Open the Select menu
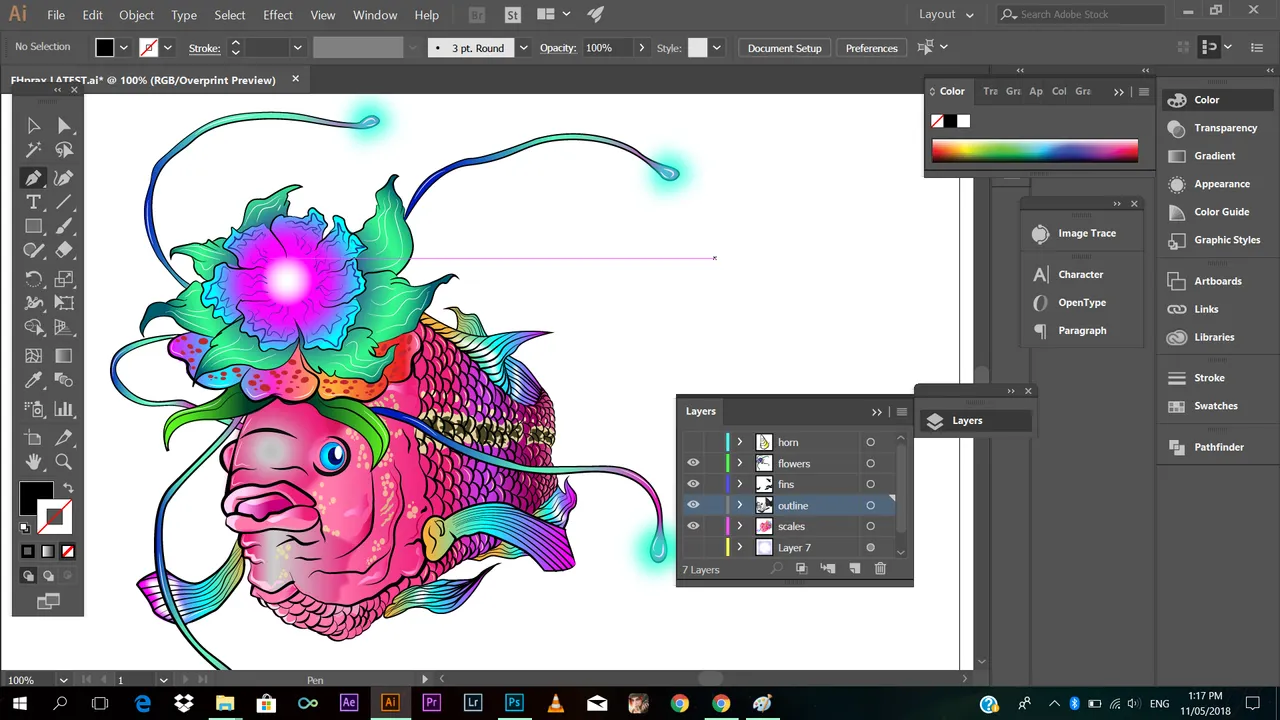The image size is (1280, 720). tap(229, 15)
